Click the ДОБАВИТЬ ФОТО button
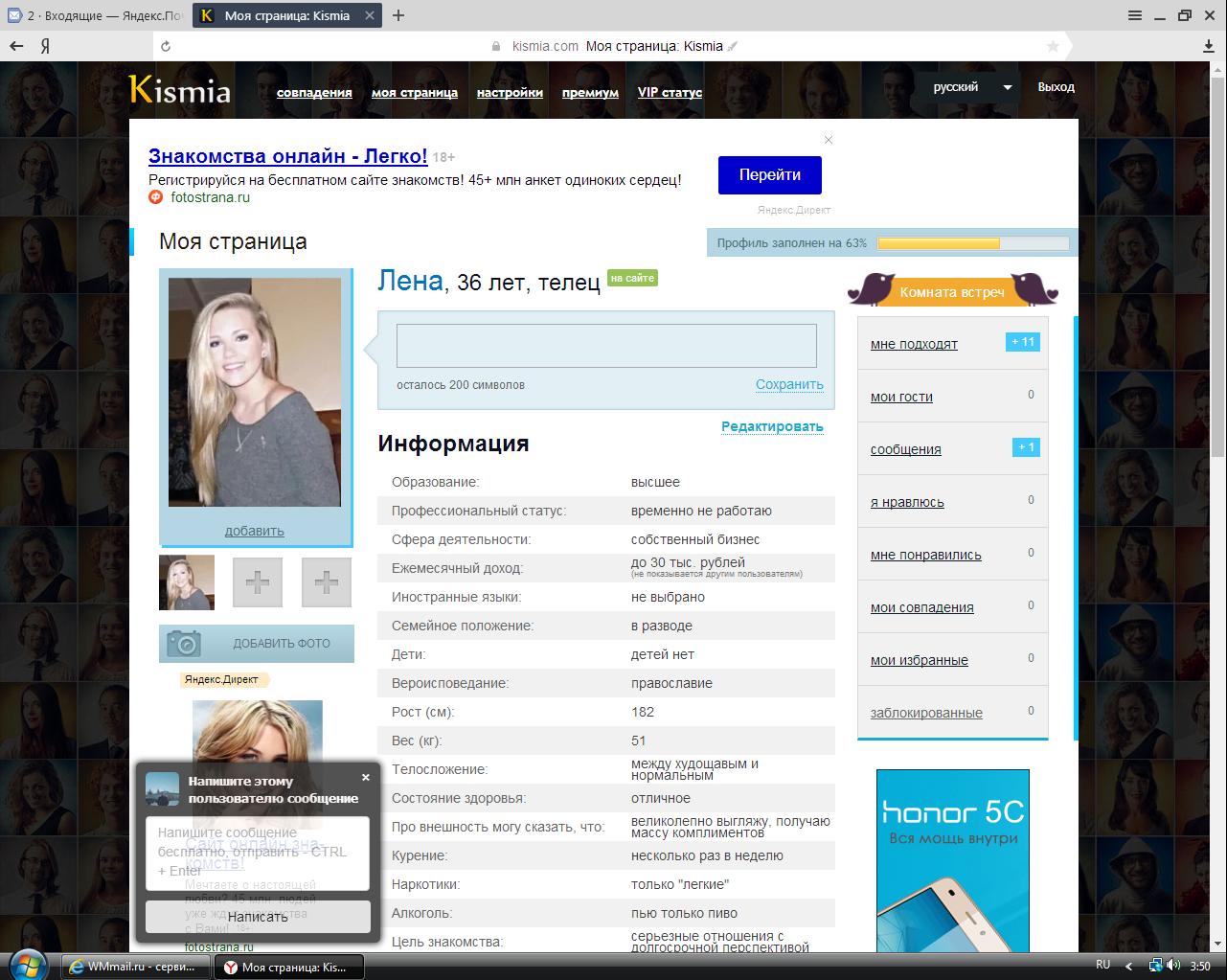This screenshot has width=1227, height=980. point(257,643)
